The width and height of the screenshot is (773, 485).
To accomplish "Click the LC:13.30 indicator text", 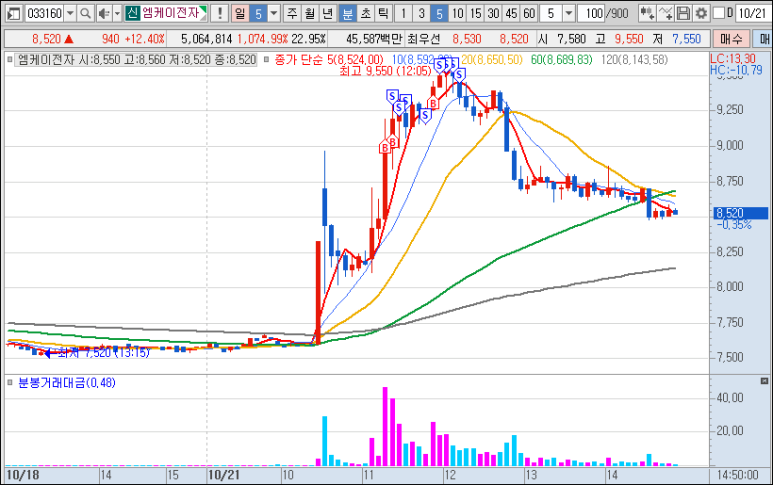I will tap(733, 59).
